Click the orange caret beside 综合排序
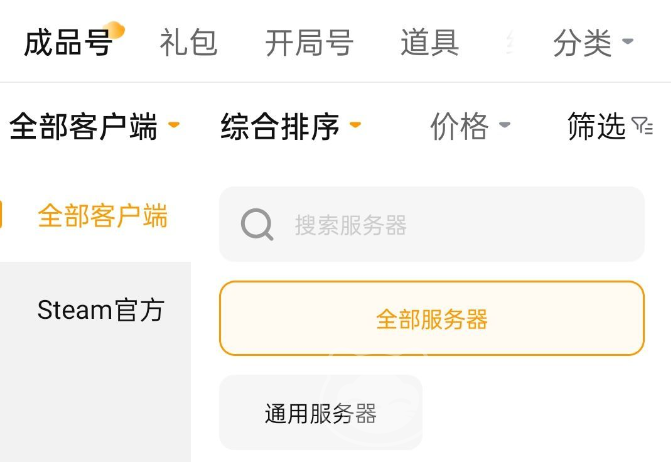This screenshot has width=671, height=467. pyautogui.click(x=355, y=126)
